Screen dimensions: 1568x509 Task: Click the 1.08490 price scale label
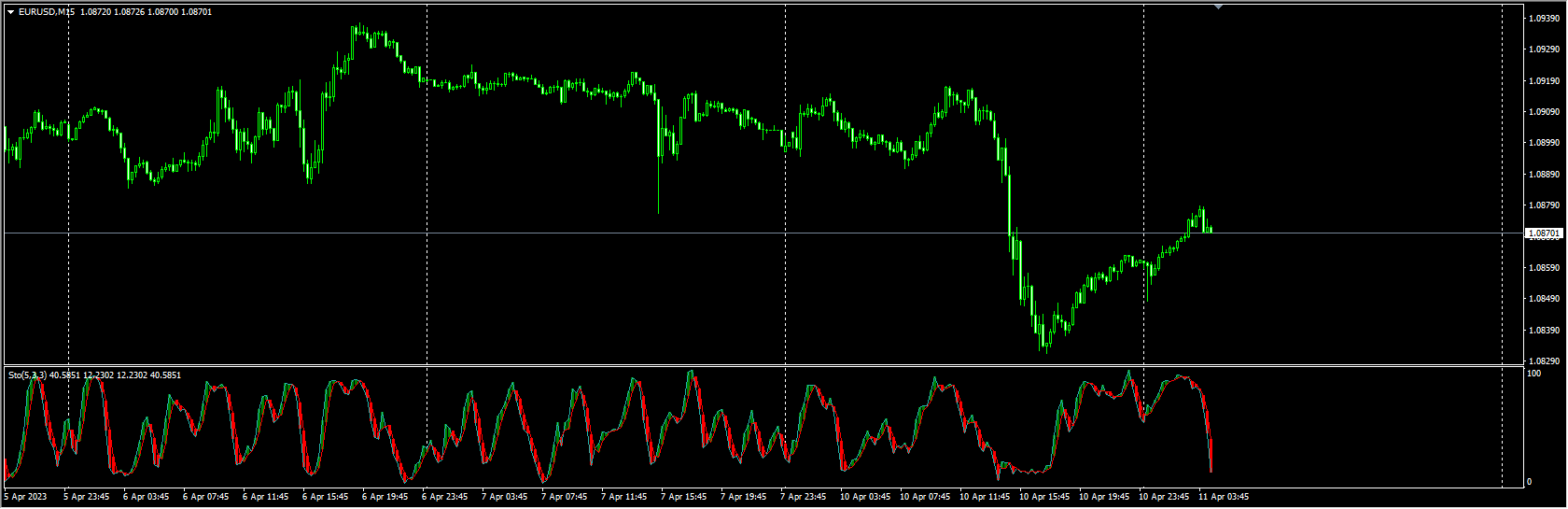coord(1545,299)
